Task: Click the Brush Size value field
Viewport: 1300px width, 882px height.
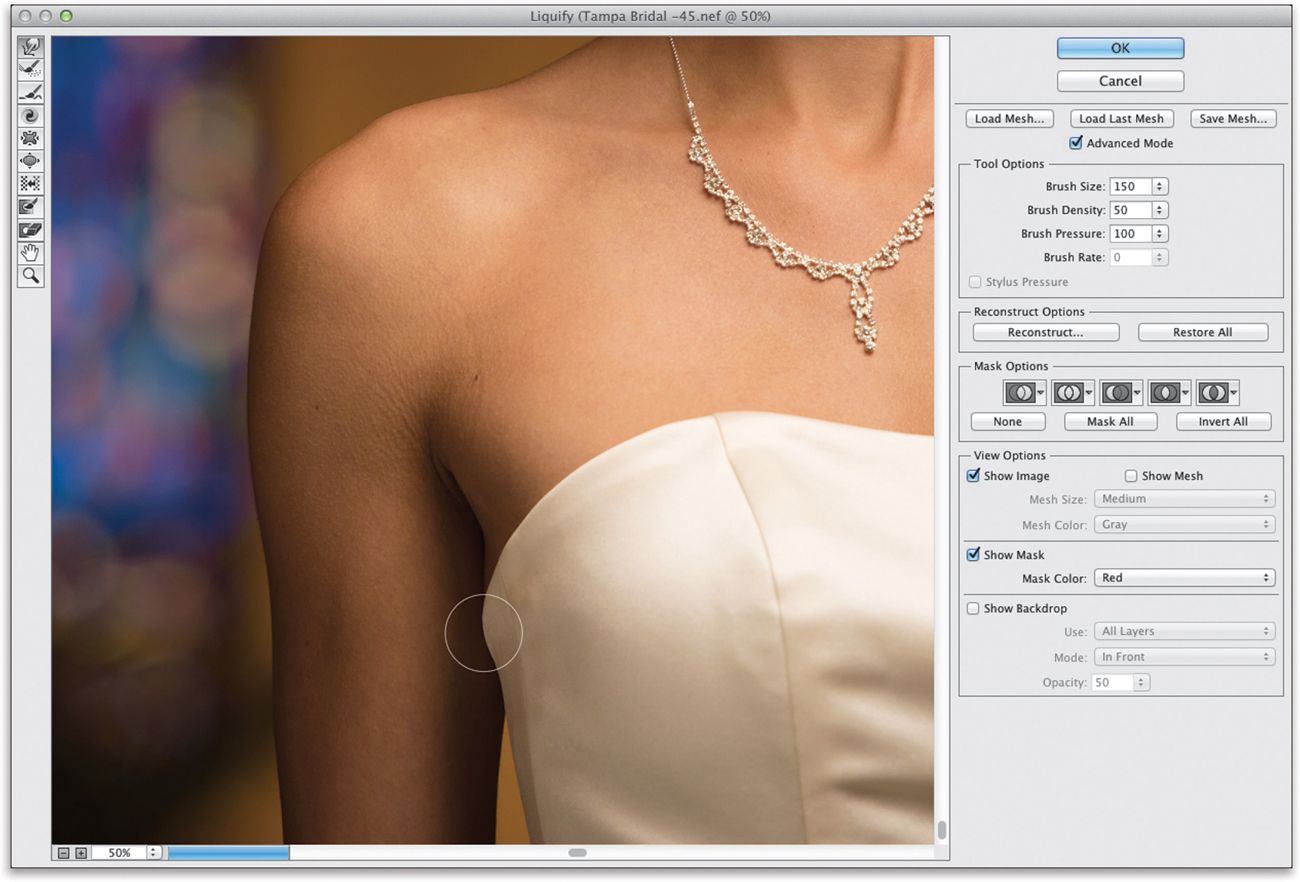Action: (1130, 186)
